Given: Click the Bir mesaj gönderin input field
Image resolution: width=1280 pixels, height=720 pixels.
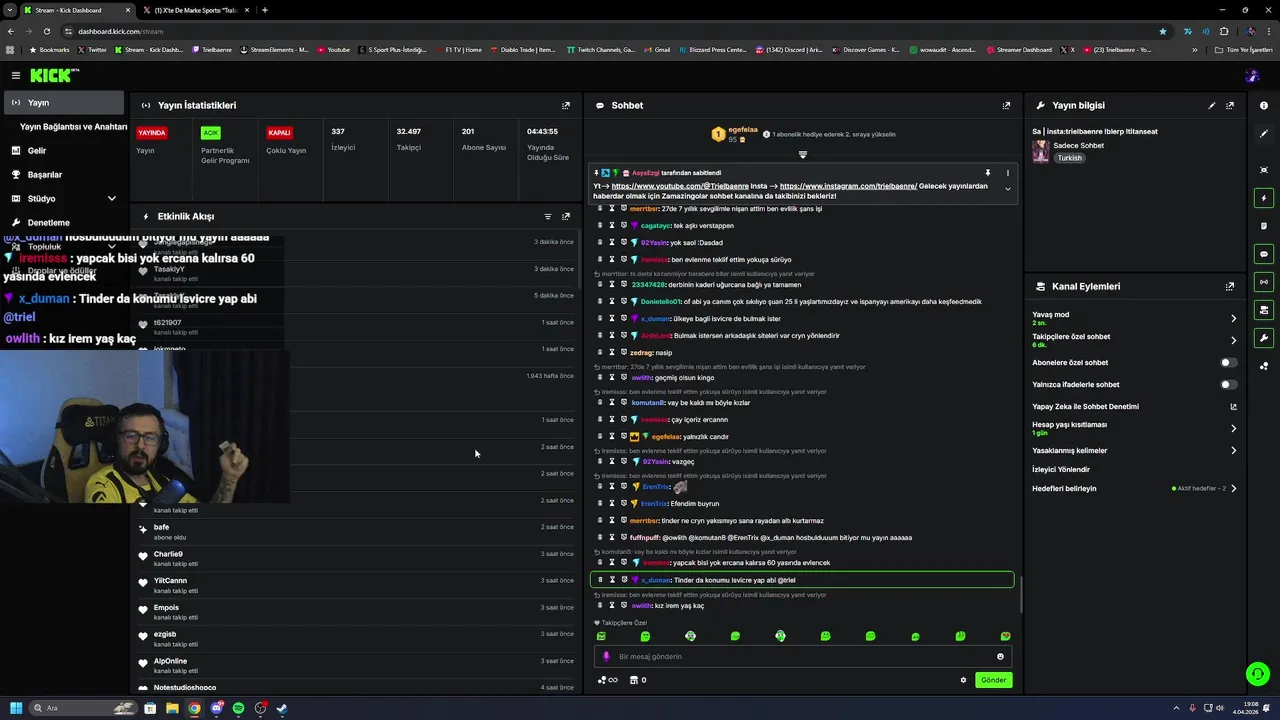Looking at the screenshot, I should (x=803, y=657).
